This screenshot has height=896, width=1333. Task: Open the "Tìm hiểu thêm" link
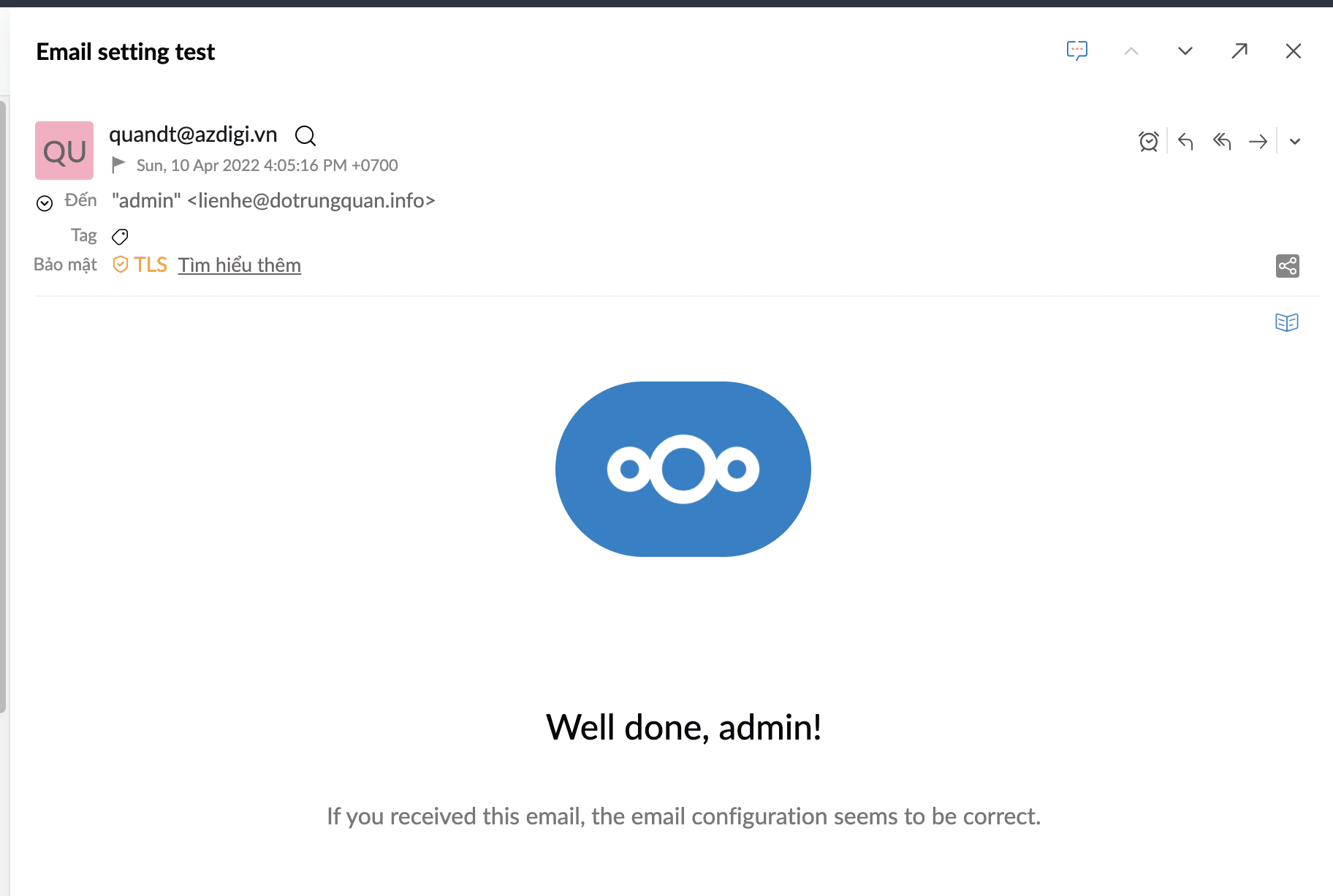[240, 265]
